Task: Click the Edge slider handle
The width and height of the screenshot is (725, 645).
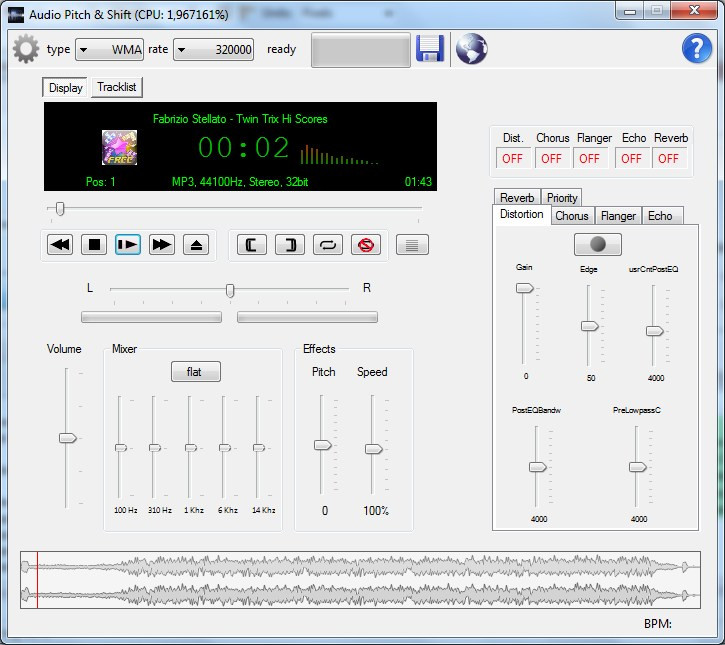Action: coord(590,326)
